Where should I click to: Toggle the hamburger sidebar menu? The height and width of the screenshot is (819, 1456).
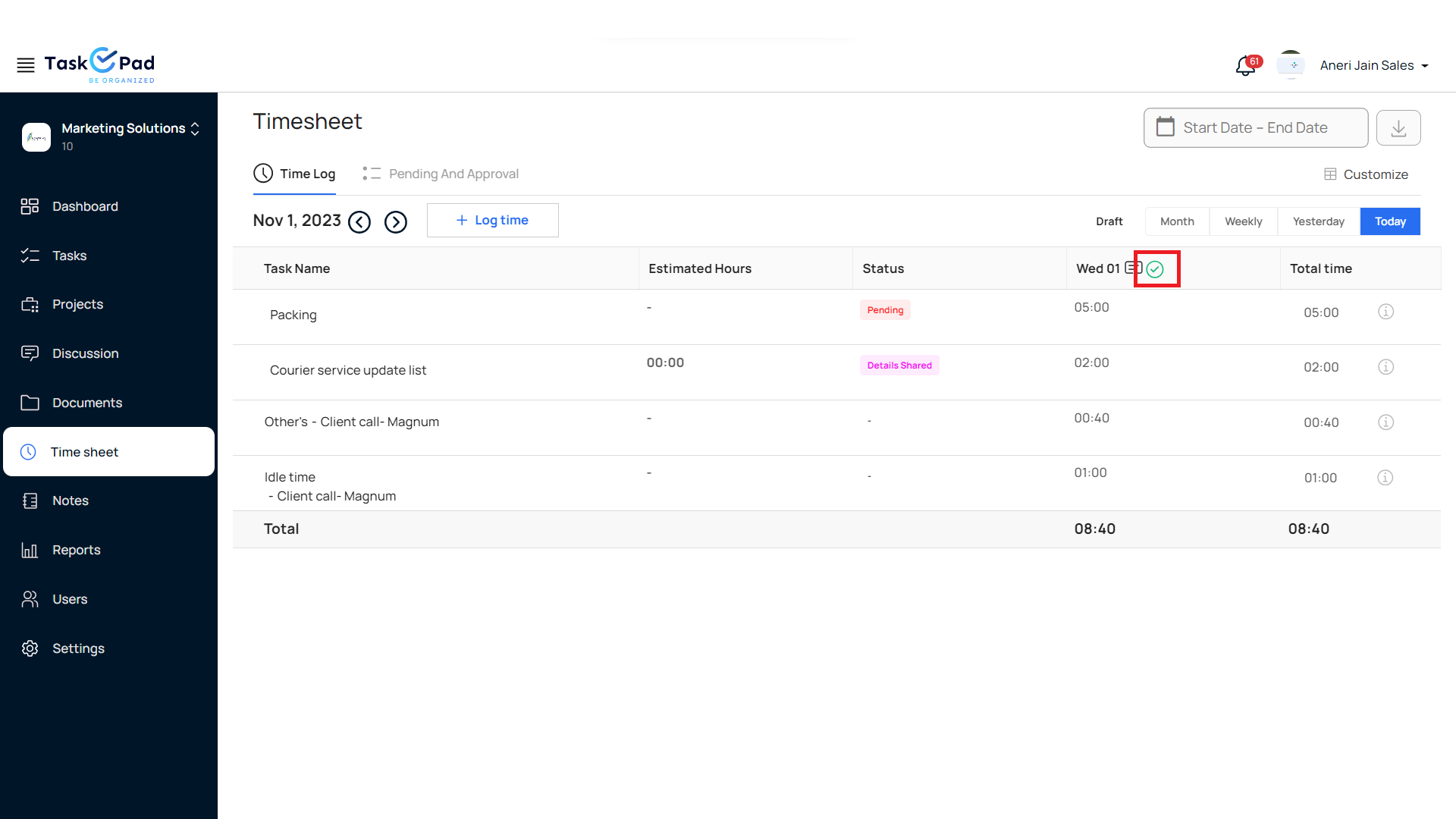(26, 65)
